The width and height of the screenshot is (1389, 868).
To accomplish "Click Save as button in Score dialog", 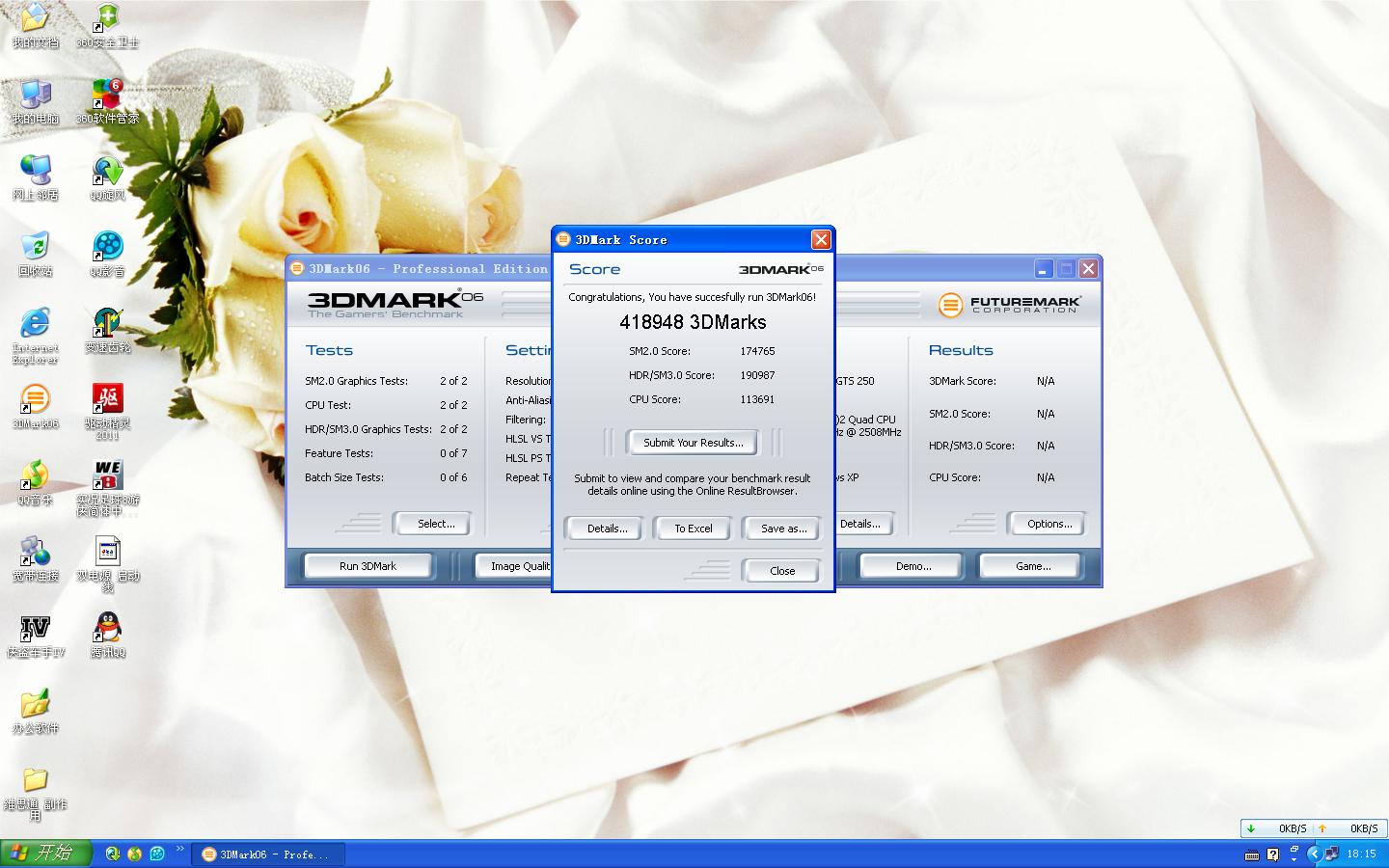I will 783,529.
